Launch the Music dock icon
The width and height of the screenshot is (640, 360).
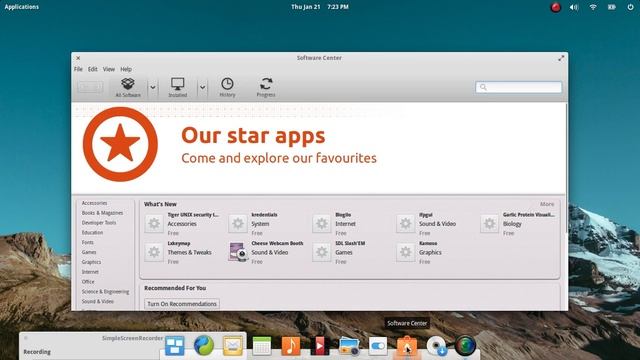(291, 346)
